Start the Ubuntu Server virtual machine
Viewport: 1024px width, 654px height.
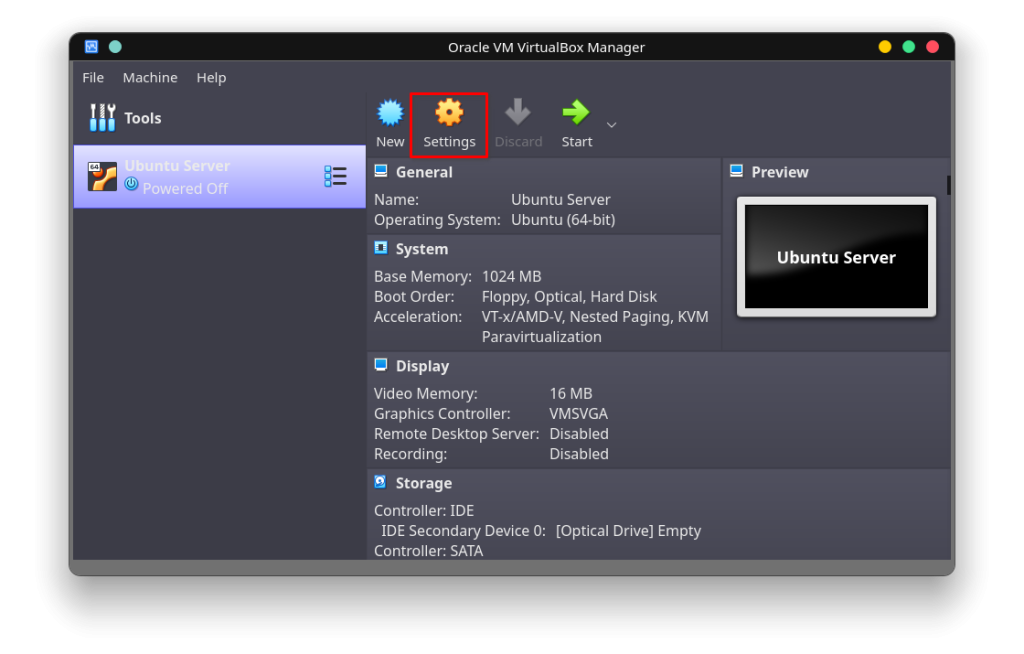coord(576,113)
